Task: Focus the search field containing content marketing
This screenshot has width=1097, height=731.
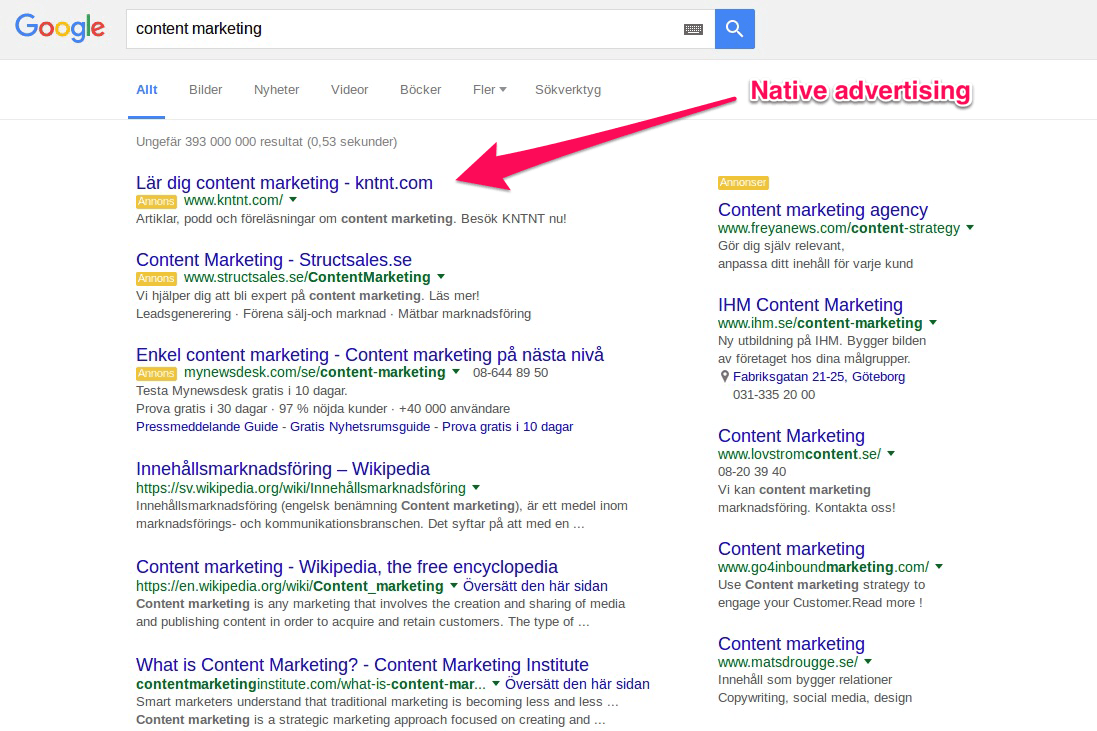Action: [420, 29]
